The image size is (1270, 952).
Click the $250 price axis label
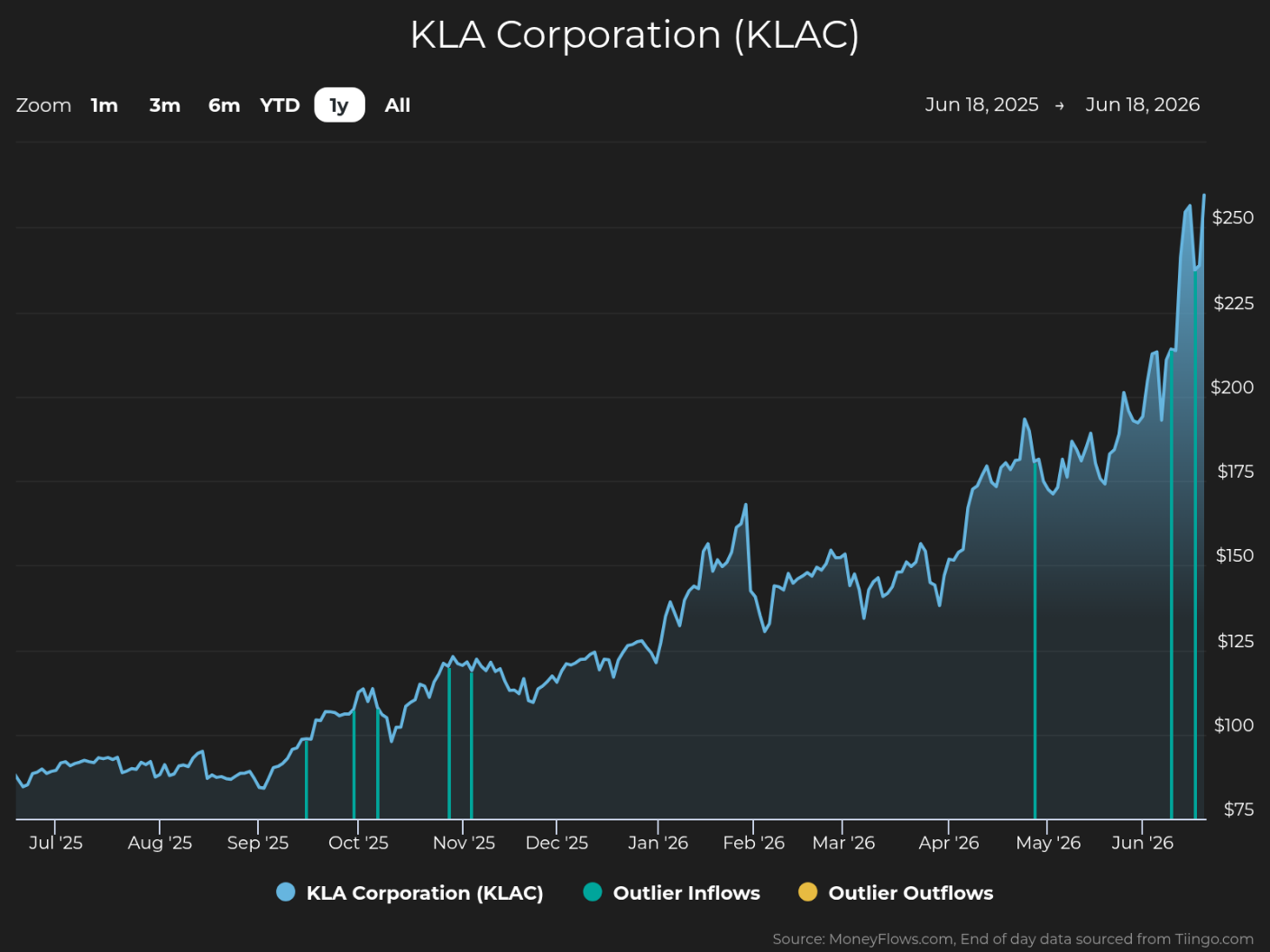coord(1233,217)
